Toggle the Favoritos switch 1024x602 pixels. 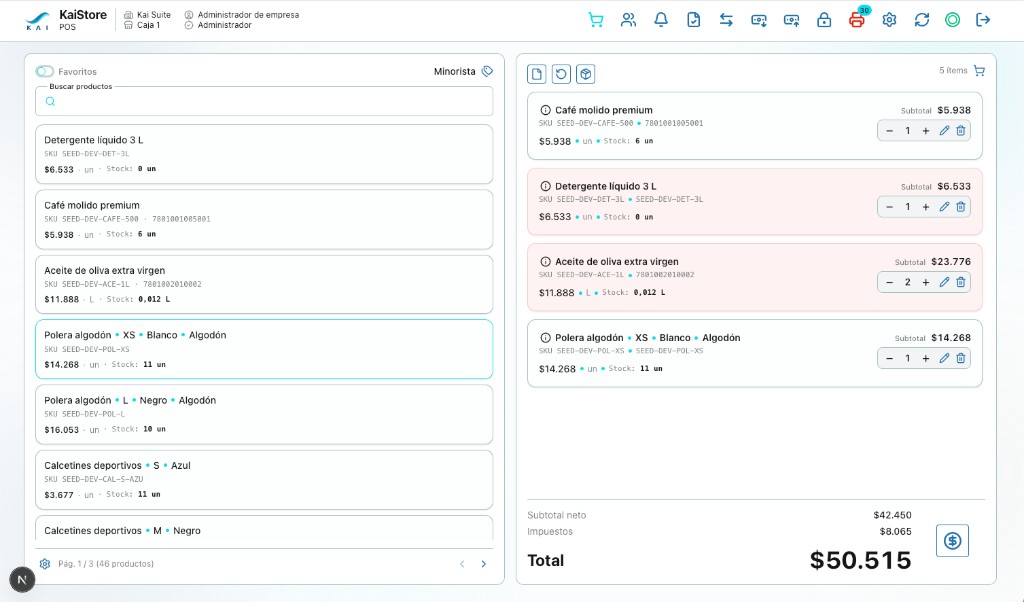point(45,71)
